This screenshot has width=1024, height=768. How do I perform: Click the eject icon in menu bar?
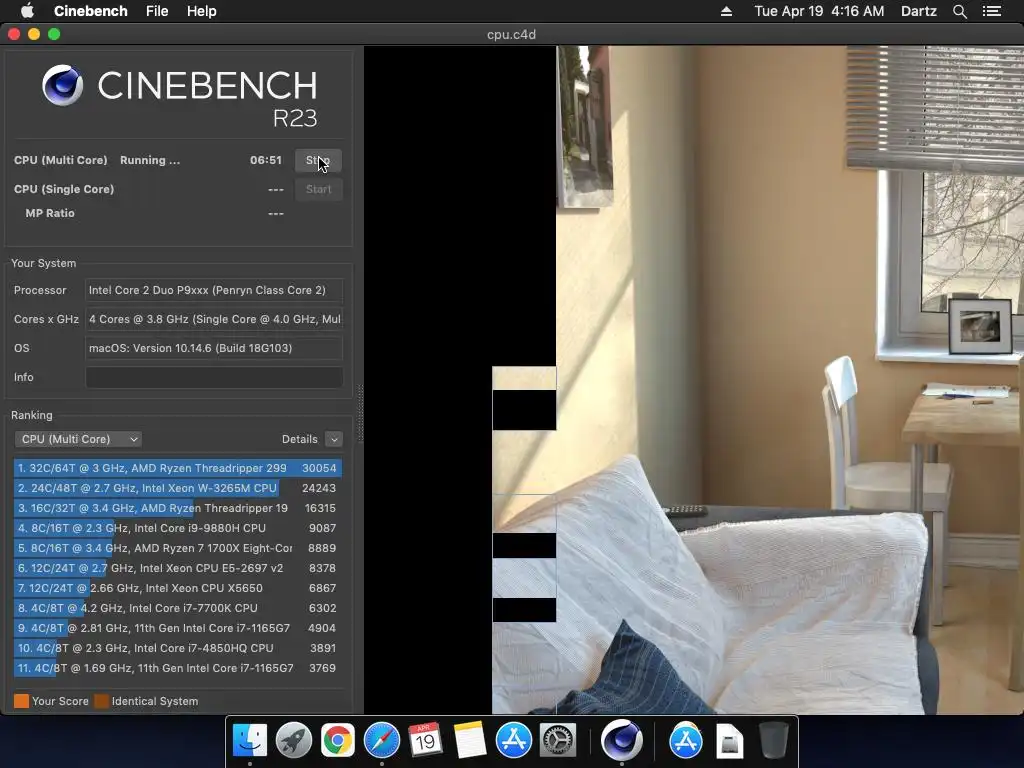(726, 11)
